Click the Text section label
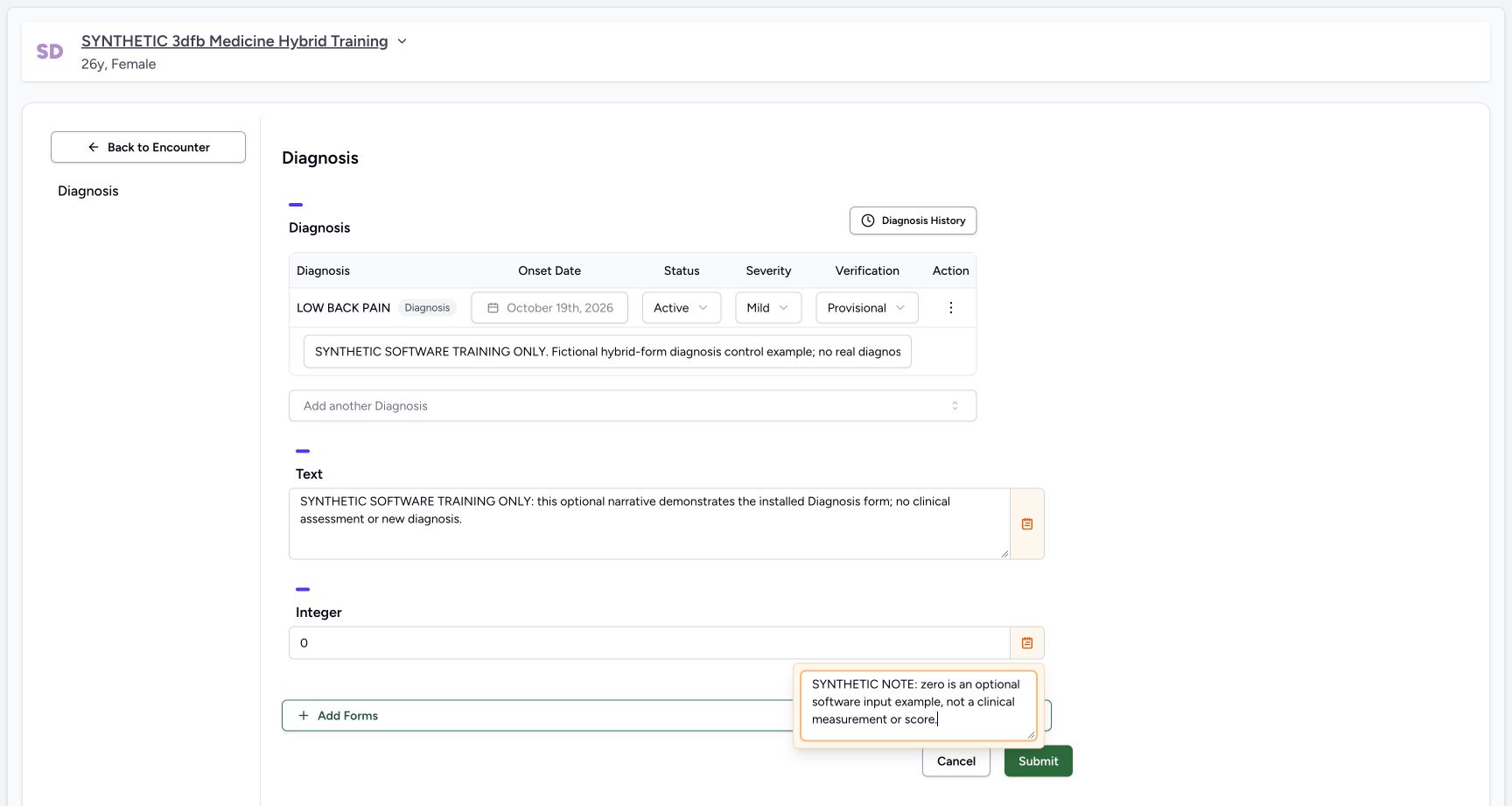 click(x=309, y=474)
